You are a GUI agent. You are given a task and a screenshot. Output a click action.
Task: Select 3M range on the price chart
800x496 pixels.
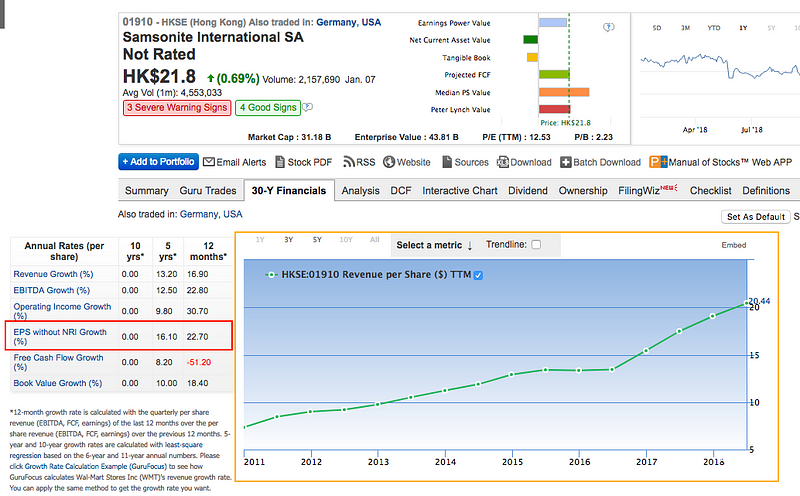coord(685,28)
